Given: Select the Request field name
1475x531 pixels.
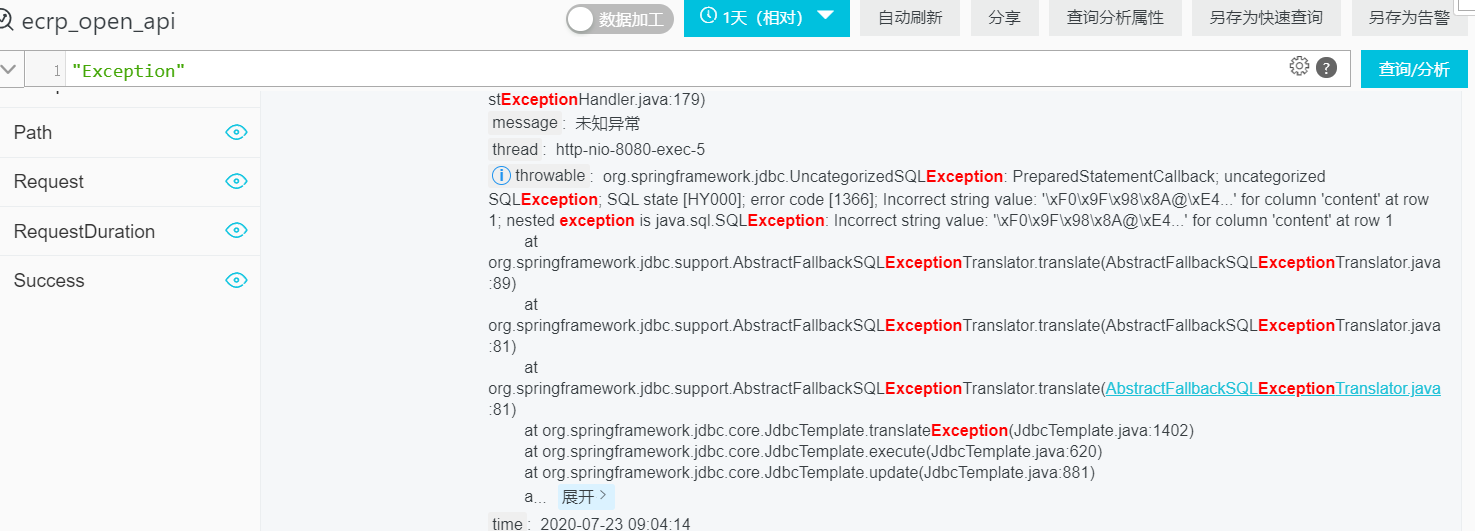Looking at the screenshot, I should pyautogui.click(x=49, y=181).
